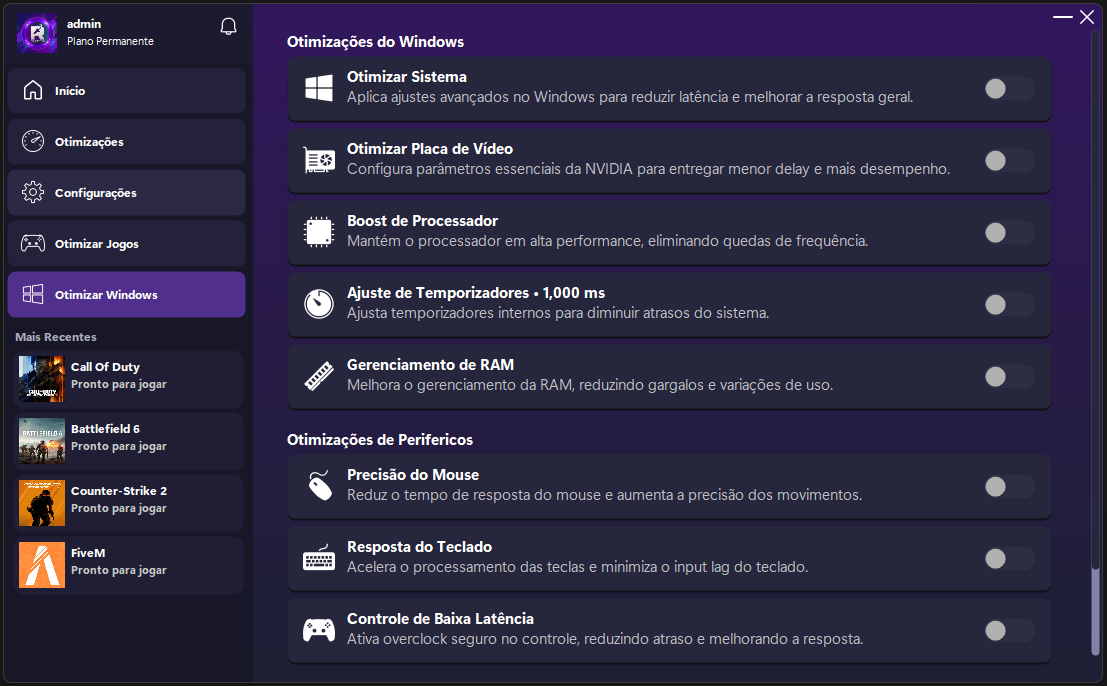Click the mouse icon for Precisão do Mouse

point(318,487)
